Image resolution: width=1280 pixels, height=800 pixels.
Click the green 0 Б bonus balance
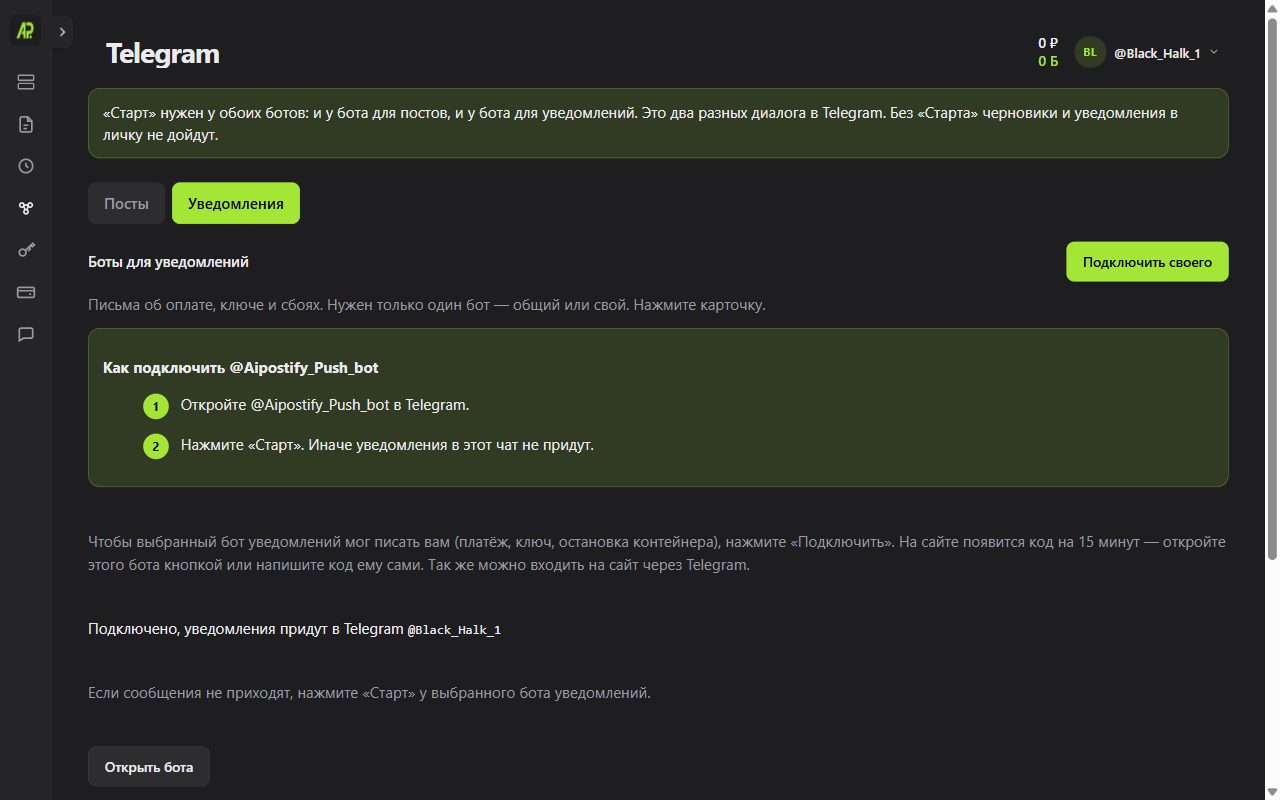click(1048, 61)
